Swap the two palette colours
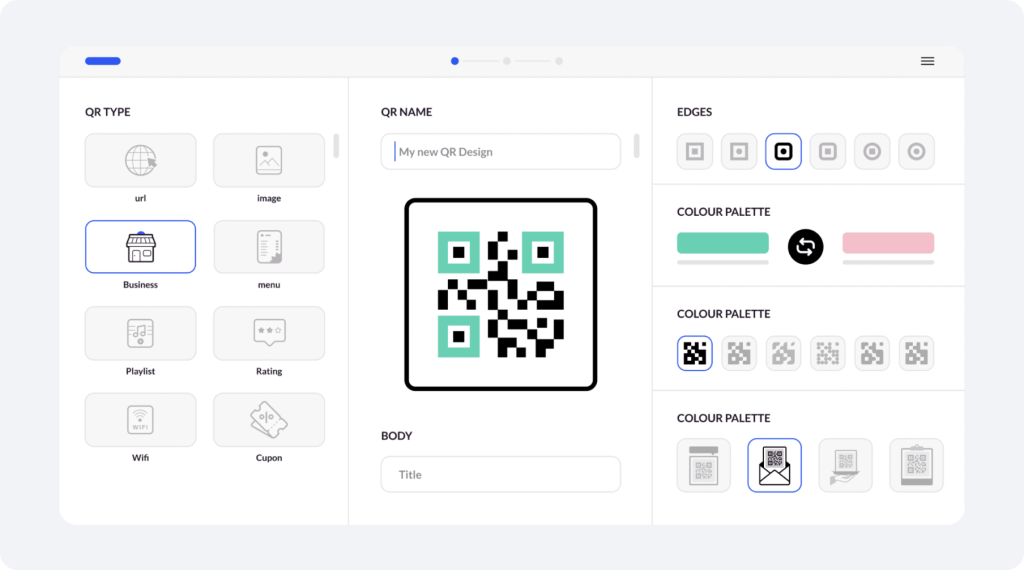Screen dimensions: 1024x570 (805, 247)
